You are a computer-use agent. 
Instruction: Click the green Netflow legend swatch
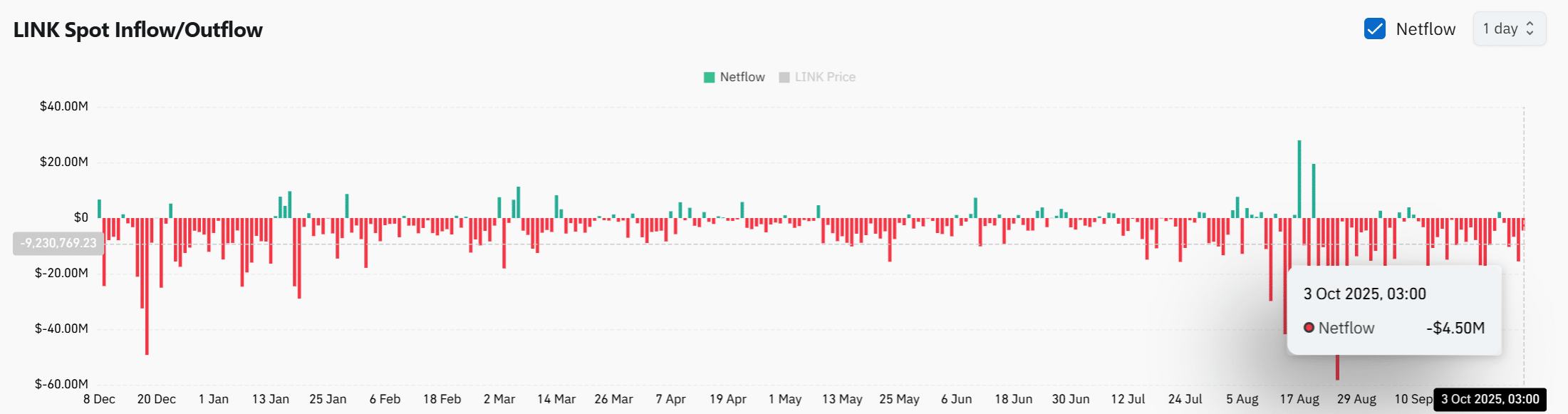pyautogui.click(x=709, y=78)
